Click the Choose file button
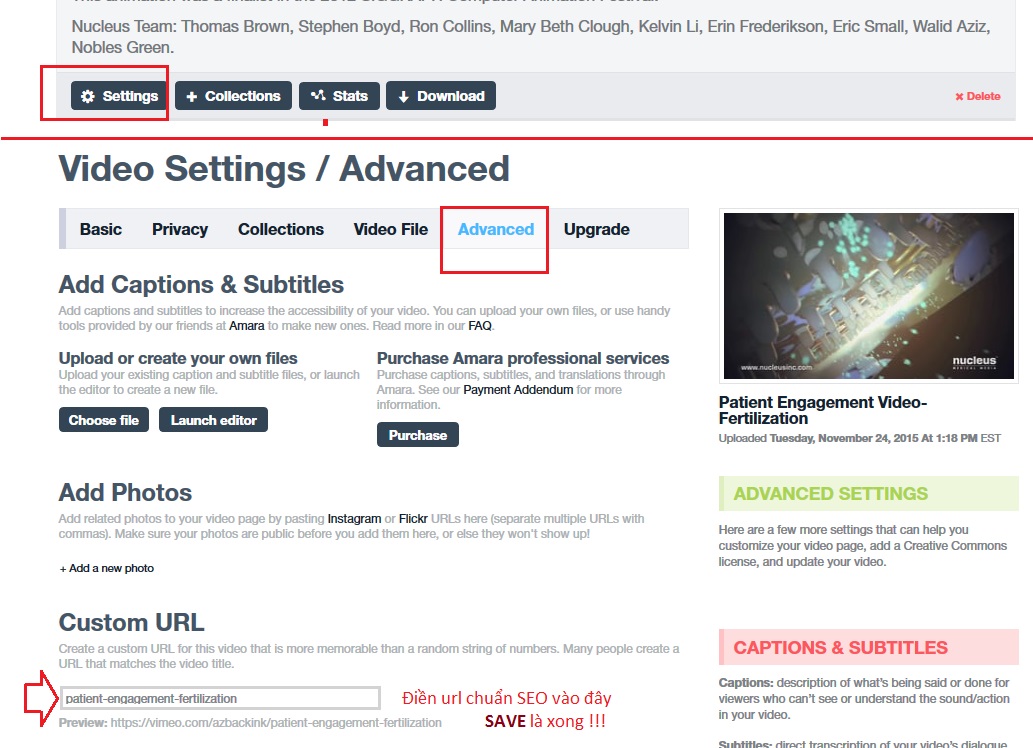The width and height of the screenshot is (1033, 748). pos(103,420)
